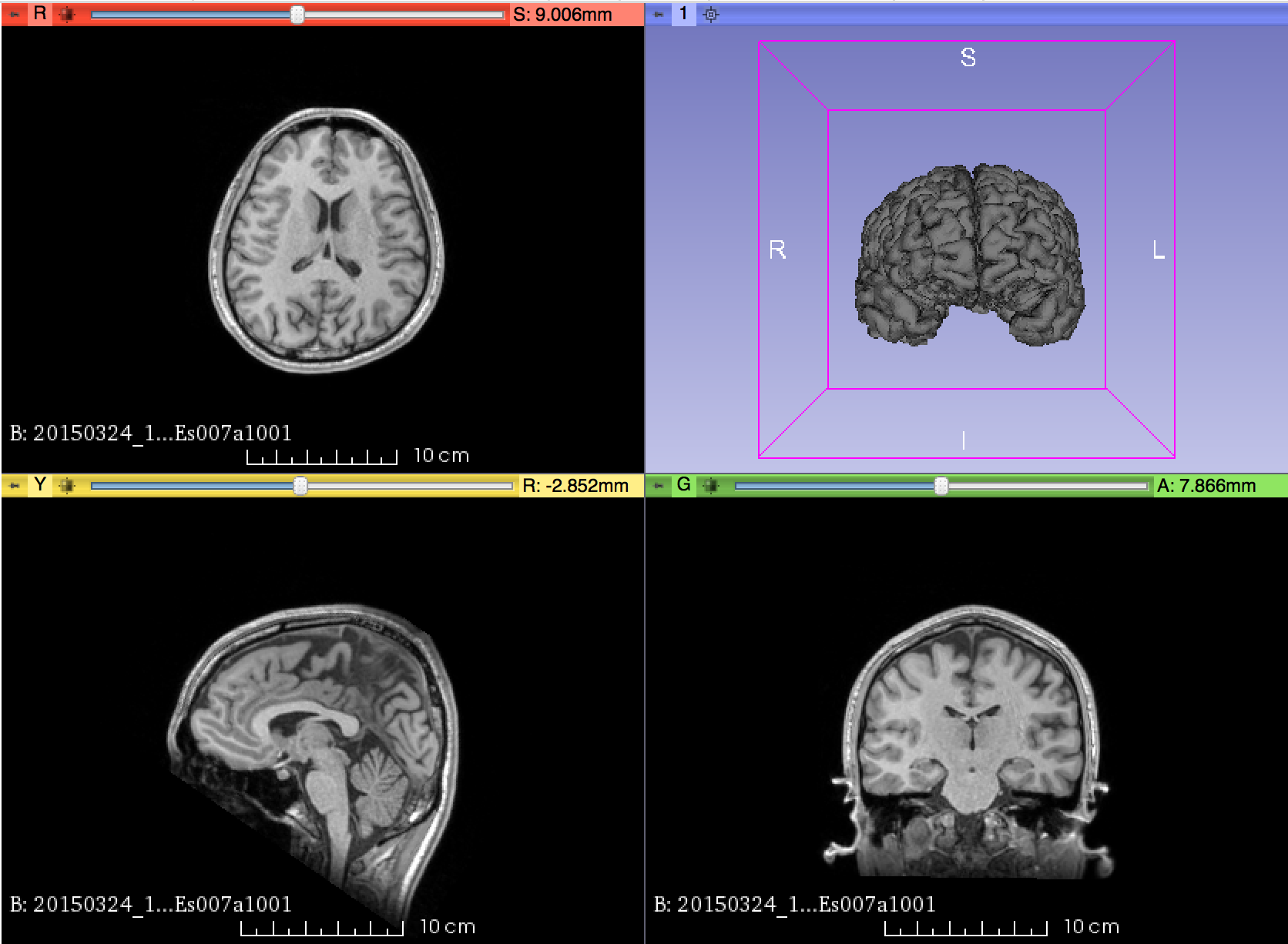The image size is (1288, 944).
Task: Click the pin icon in Red slice bar
Action: click(15, 14)
